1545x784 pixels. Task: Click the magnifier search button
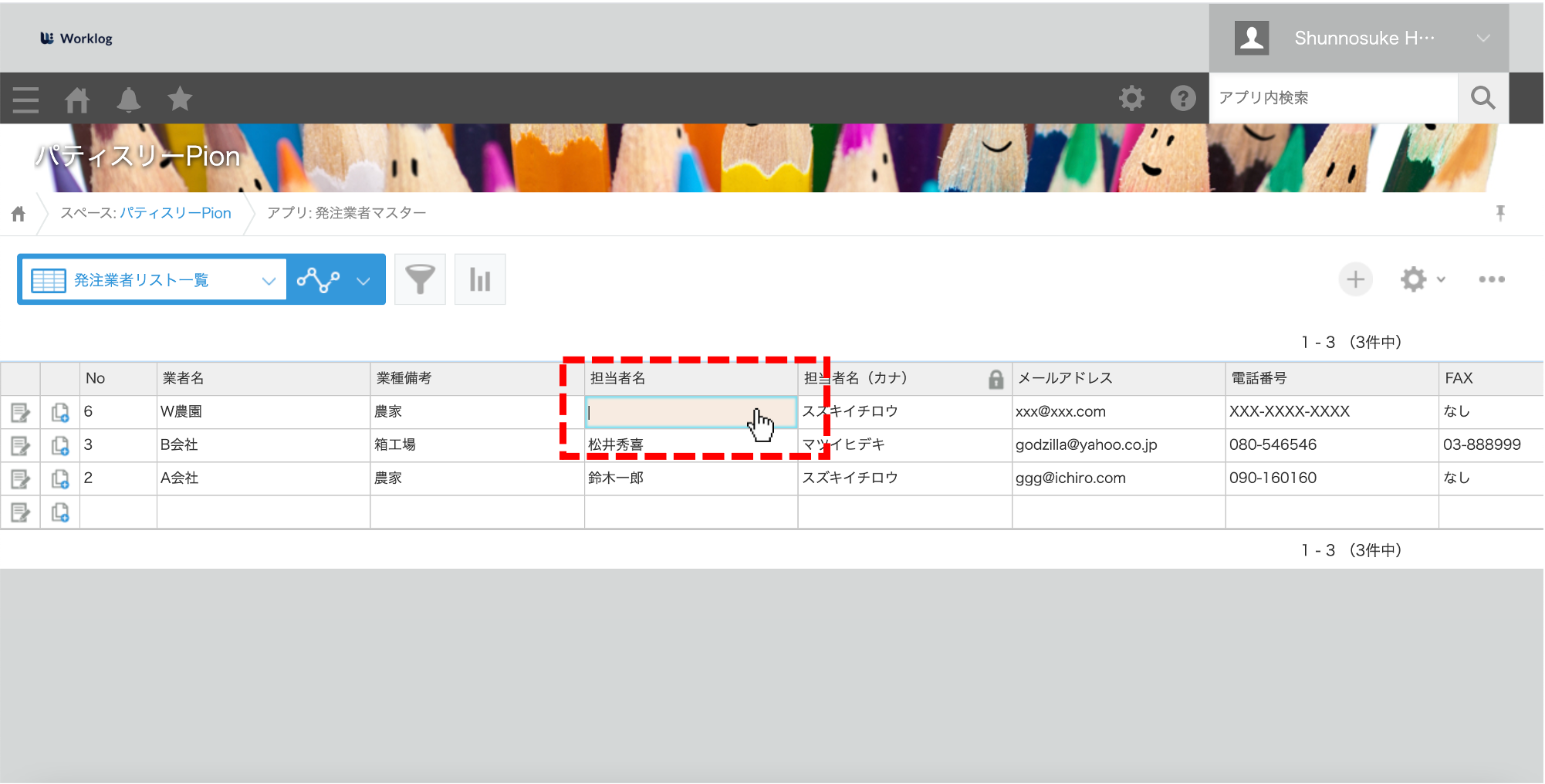pos(1482,98)
